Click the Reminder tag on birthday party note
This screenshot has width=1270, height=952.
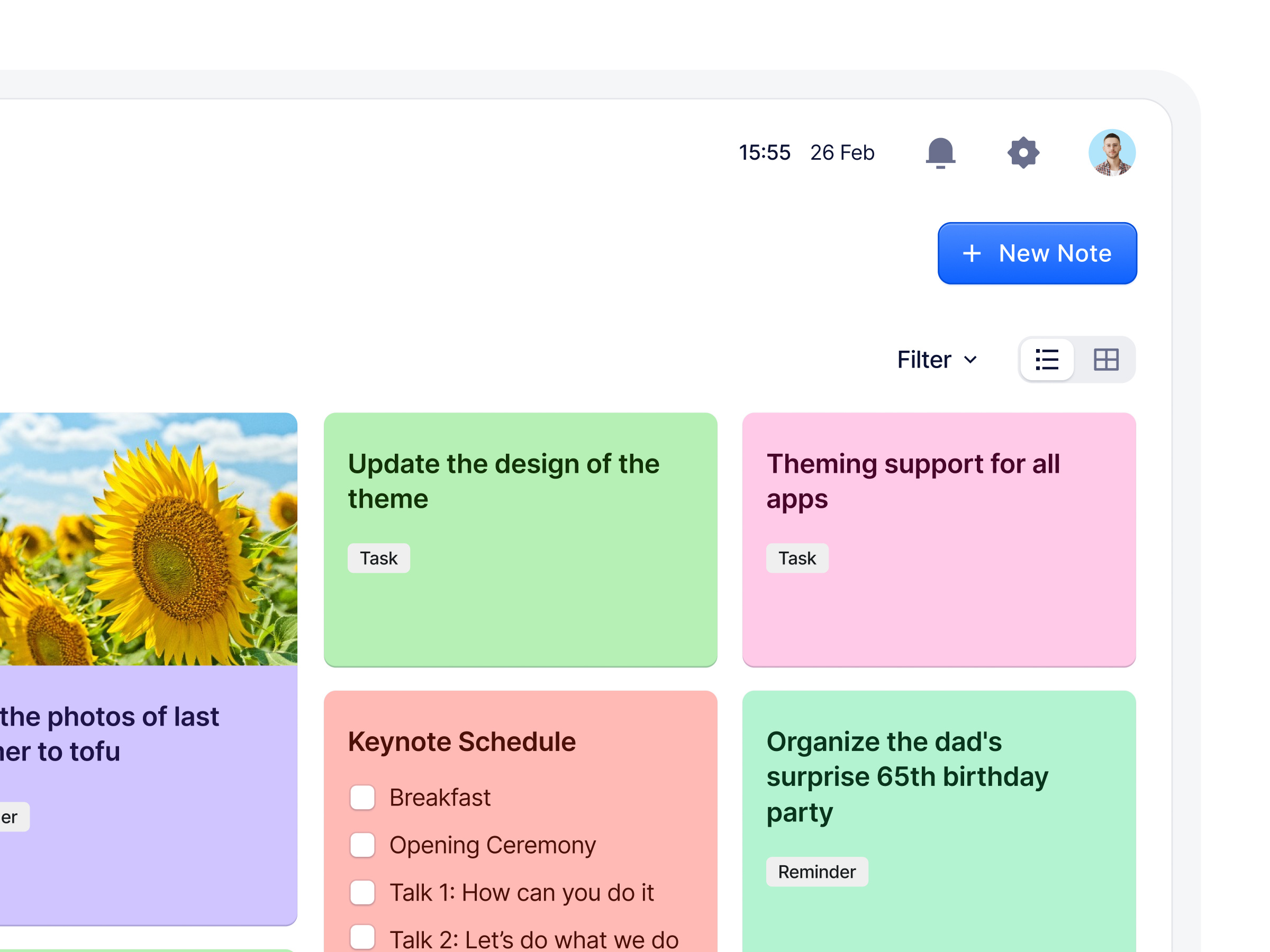coord(817,872)
